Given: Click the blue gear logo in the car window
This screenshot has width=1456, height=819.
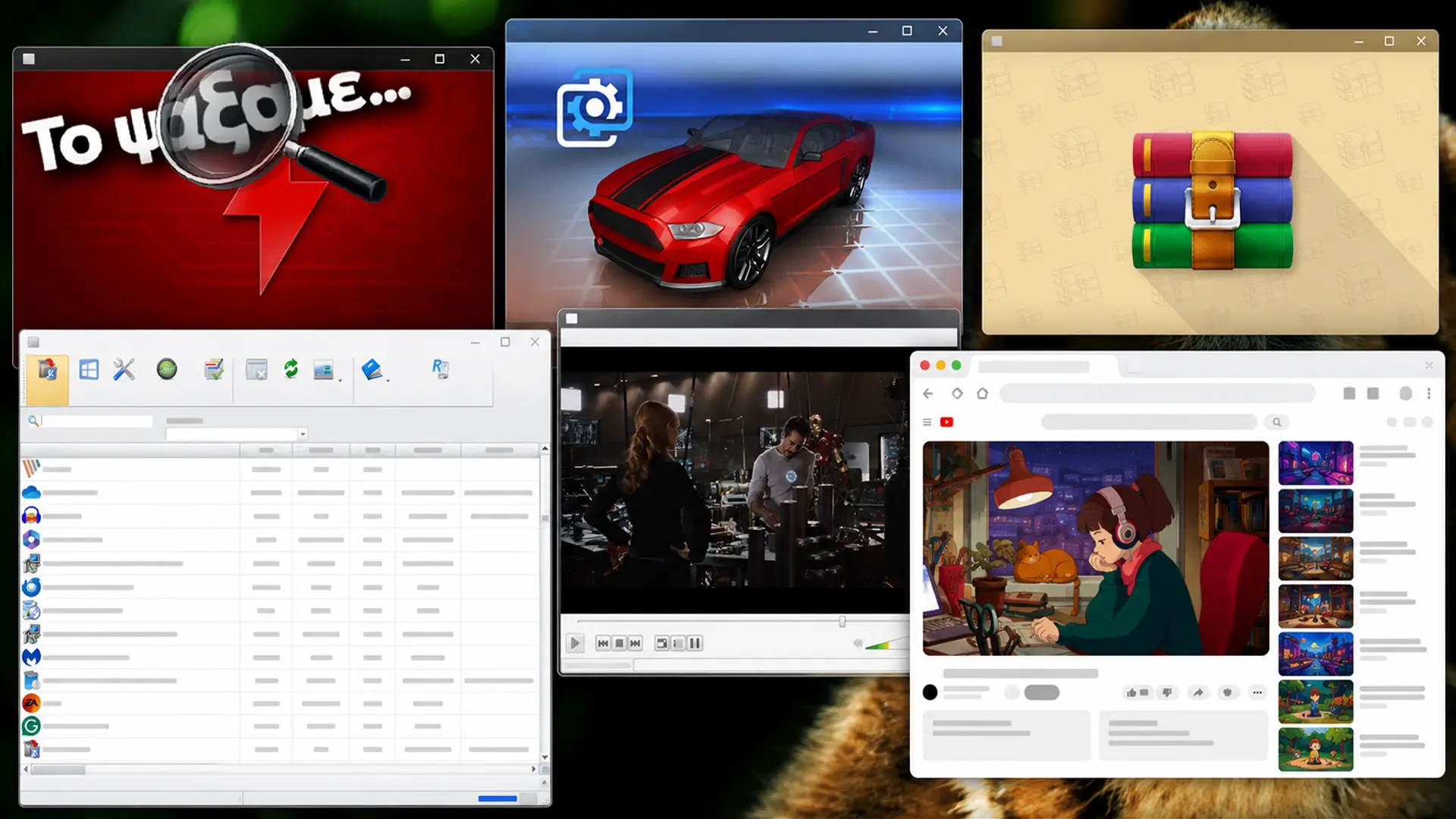Looking at the screenshot, I should [x=595, y=108].
